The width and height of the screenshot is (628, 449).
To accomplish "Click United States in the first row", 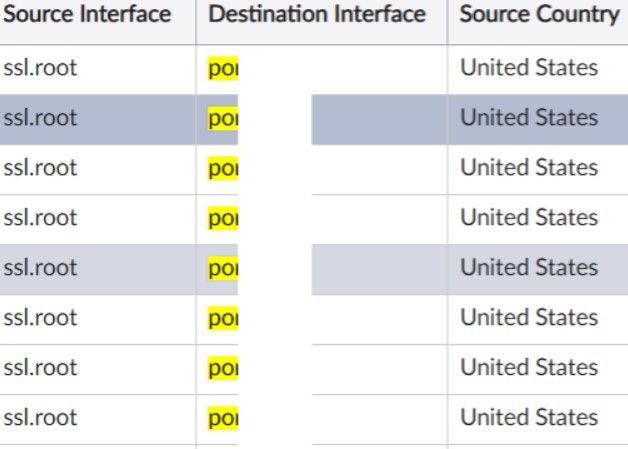I will tap(529, 68).
